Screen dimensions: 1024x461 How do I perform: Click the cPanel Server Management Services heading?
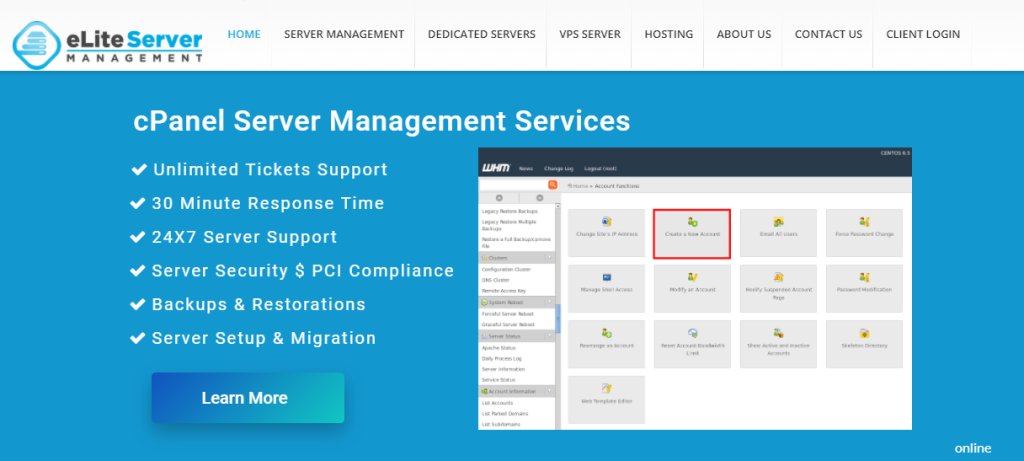click(x=381, y=121)
